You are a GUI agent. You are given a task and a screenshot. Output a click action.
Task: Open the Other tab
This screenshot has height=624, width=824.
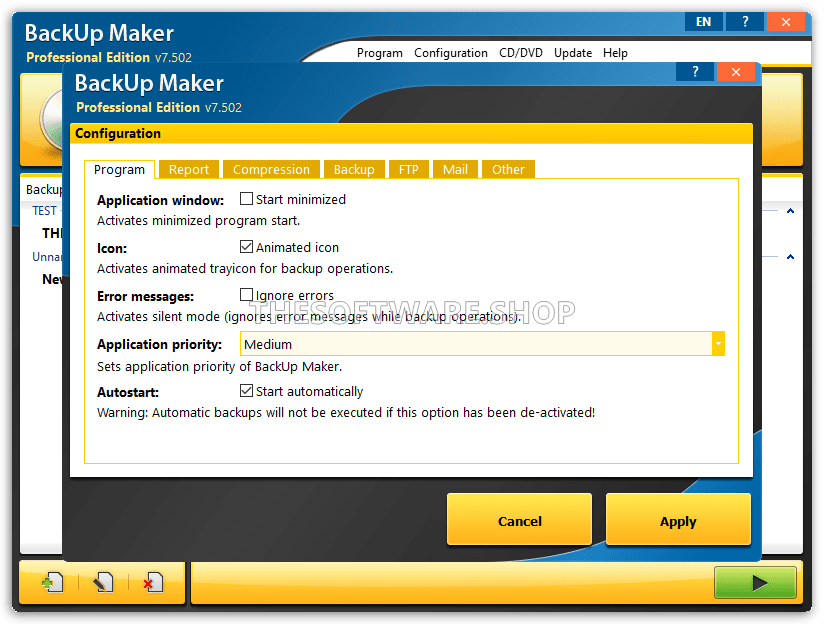coord(508,169)
